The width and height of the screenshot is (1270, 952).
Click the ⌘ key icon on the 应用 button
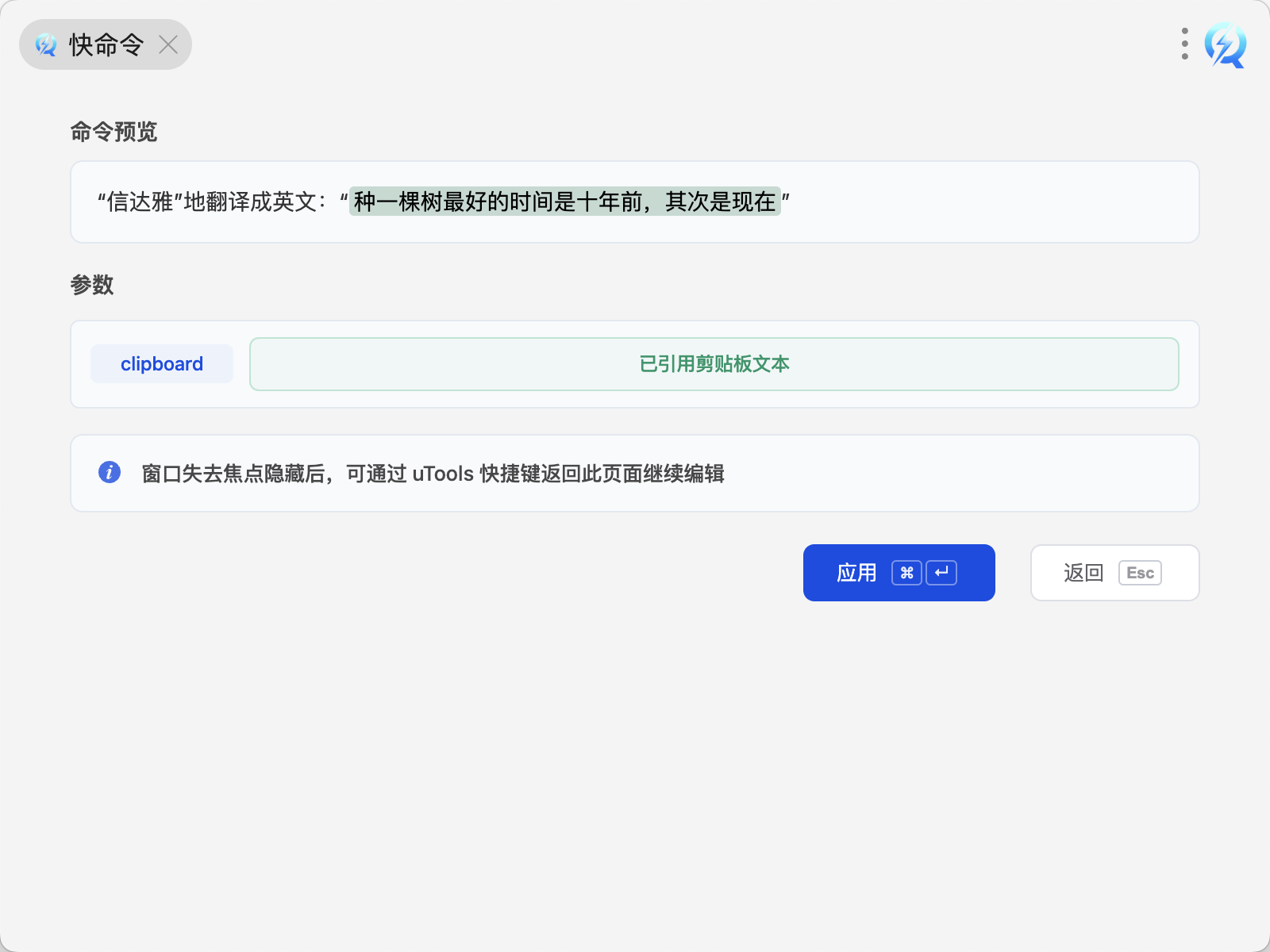click(906, 573)
